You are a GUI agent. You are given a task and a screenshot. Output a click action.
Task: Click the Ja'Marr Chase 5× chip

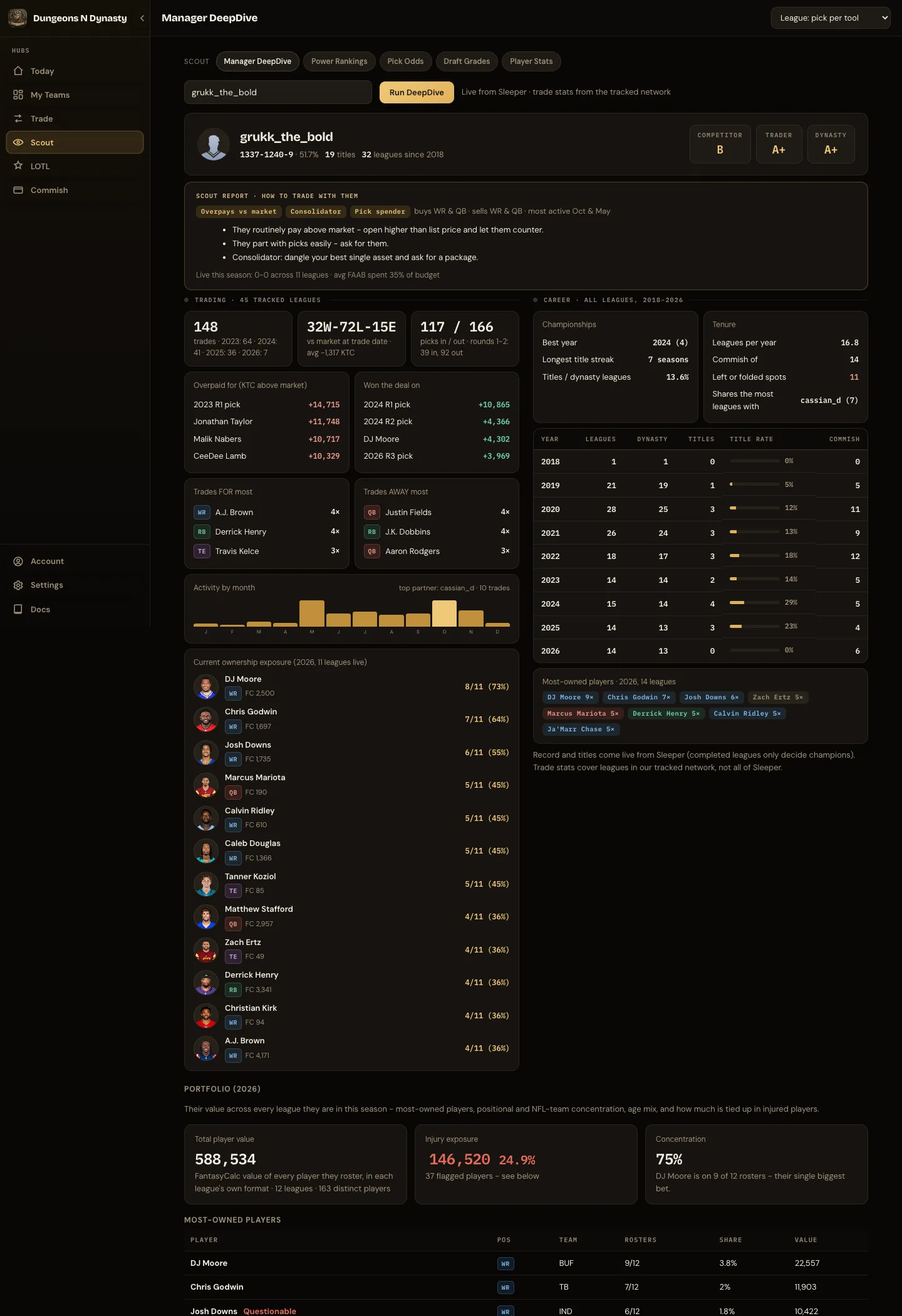(x=581, y=729)
